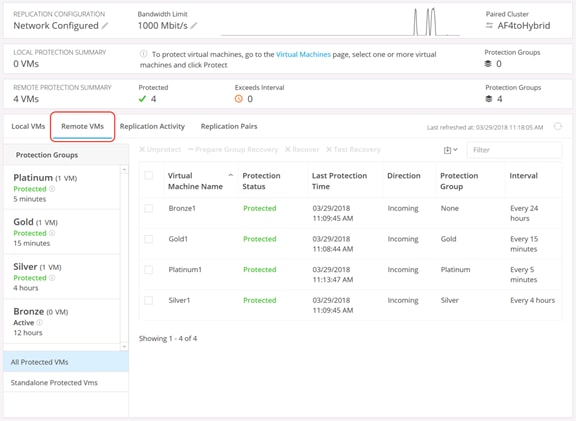Open the Replication Activity tab

pyautogui.click(x=152, y=126)
